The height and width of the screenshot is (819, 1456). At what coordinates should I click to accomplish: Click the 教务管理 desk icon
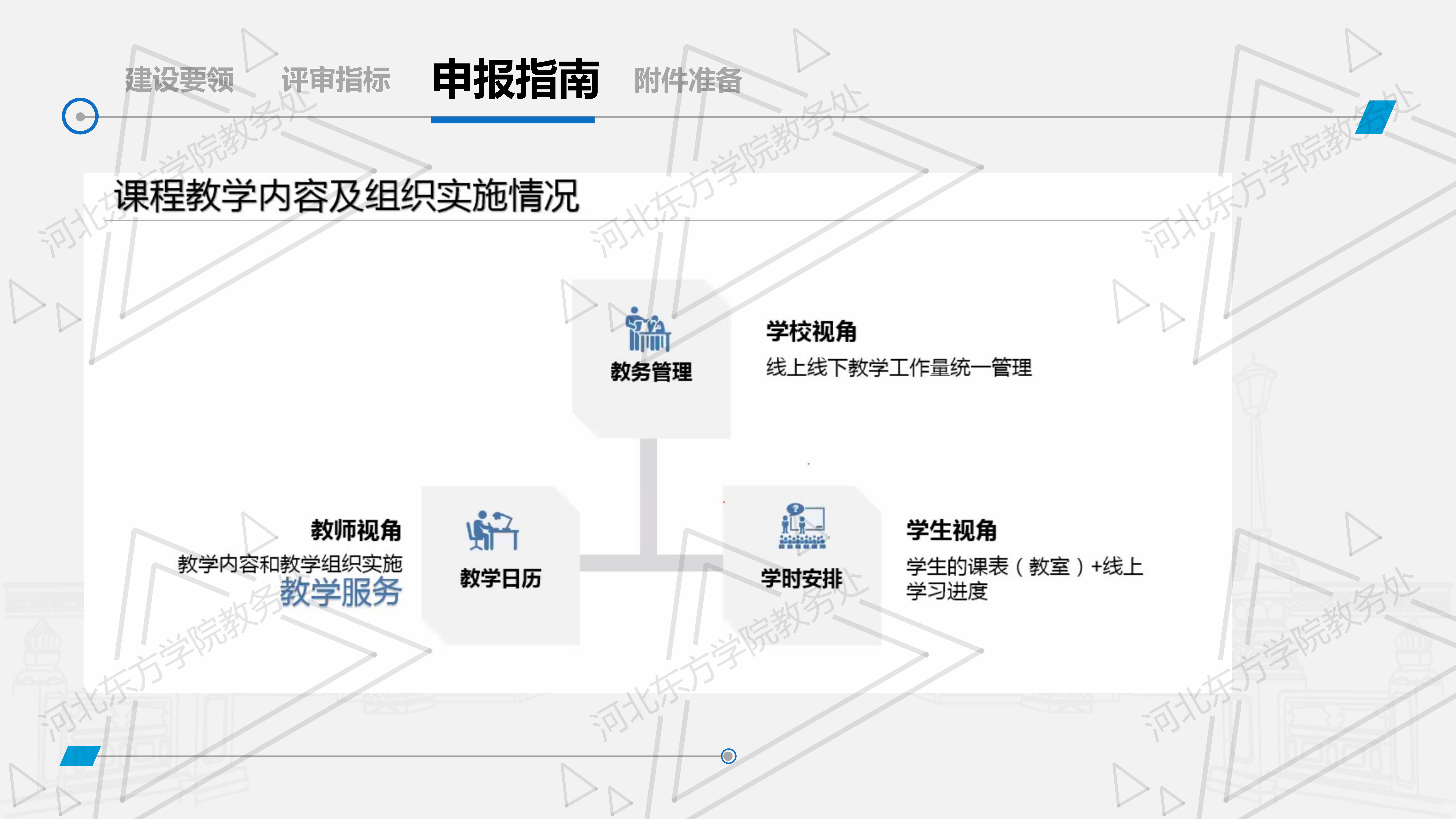[648, 329]
